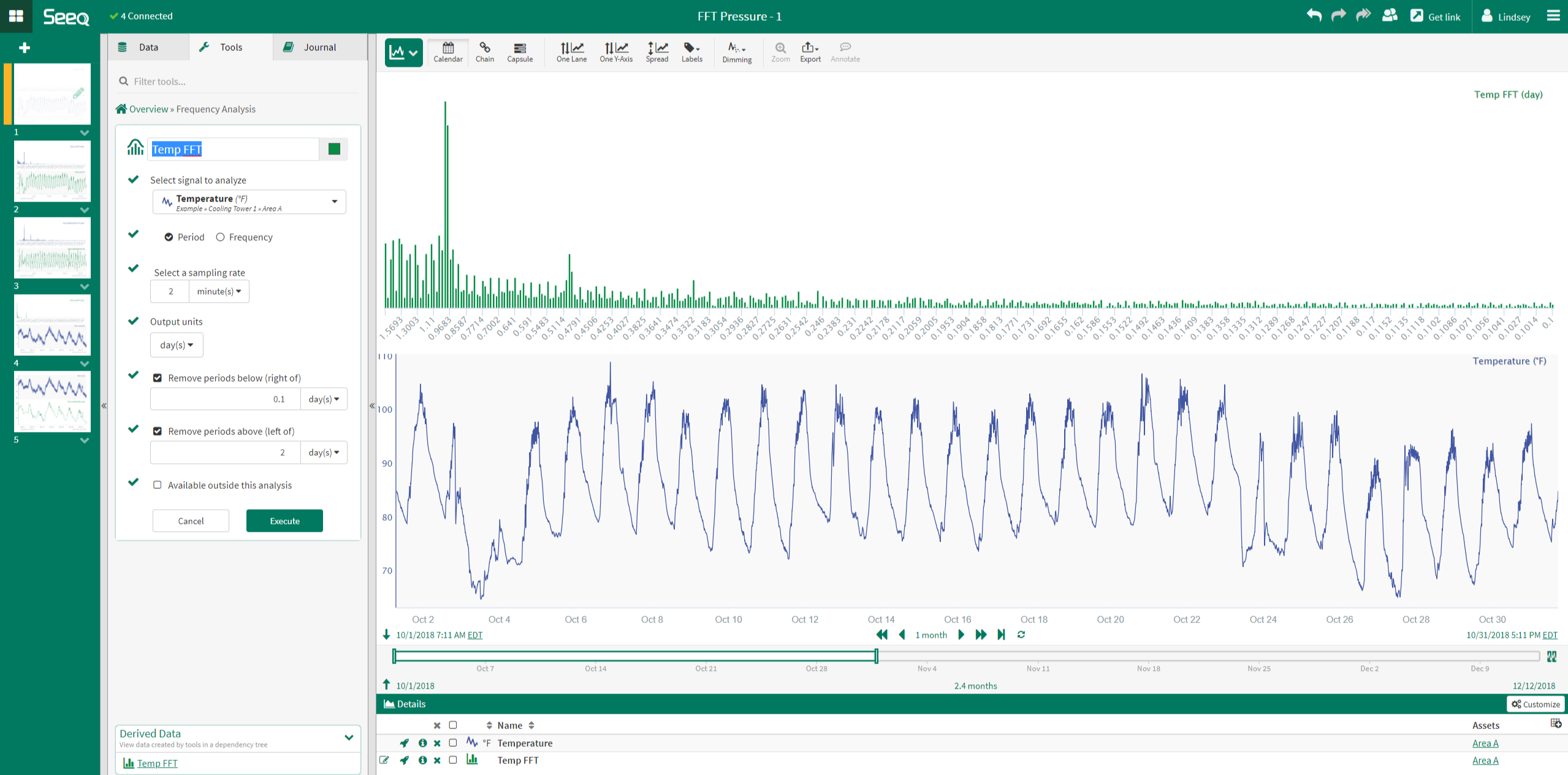The width and height of the screenshot is (1568, 775).
Task: Open the output units day(s) dropdown
Action: pos(177,344)
